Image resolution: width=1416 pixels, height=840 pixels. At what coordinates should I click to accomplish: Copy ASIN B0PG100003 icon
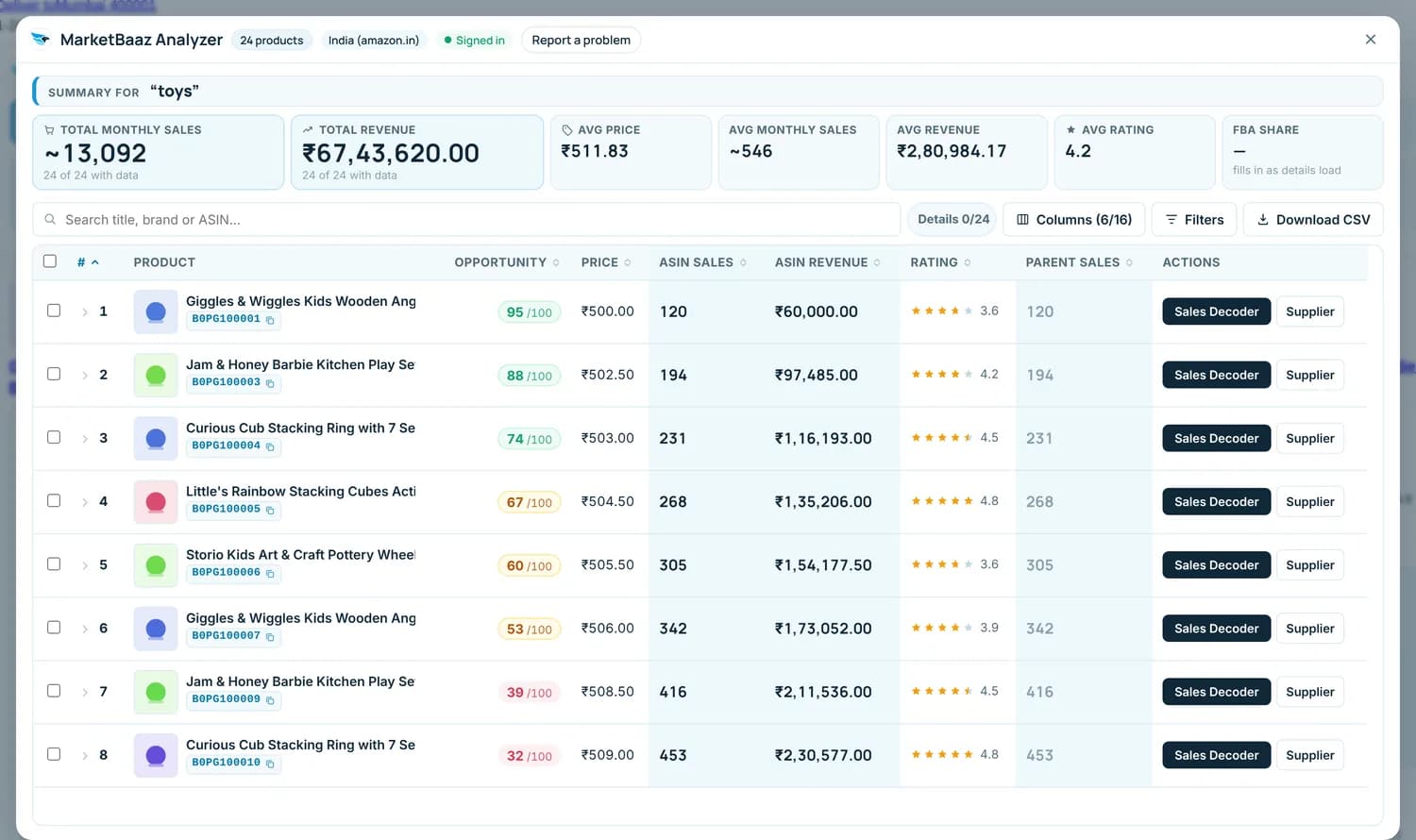tap(270, 383)
